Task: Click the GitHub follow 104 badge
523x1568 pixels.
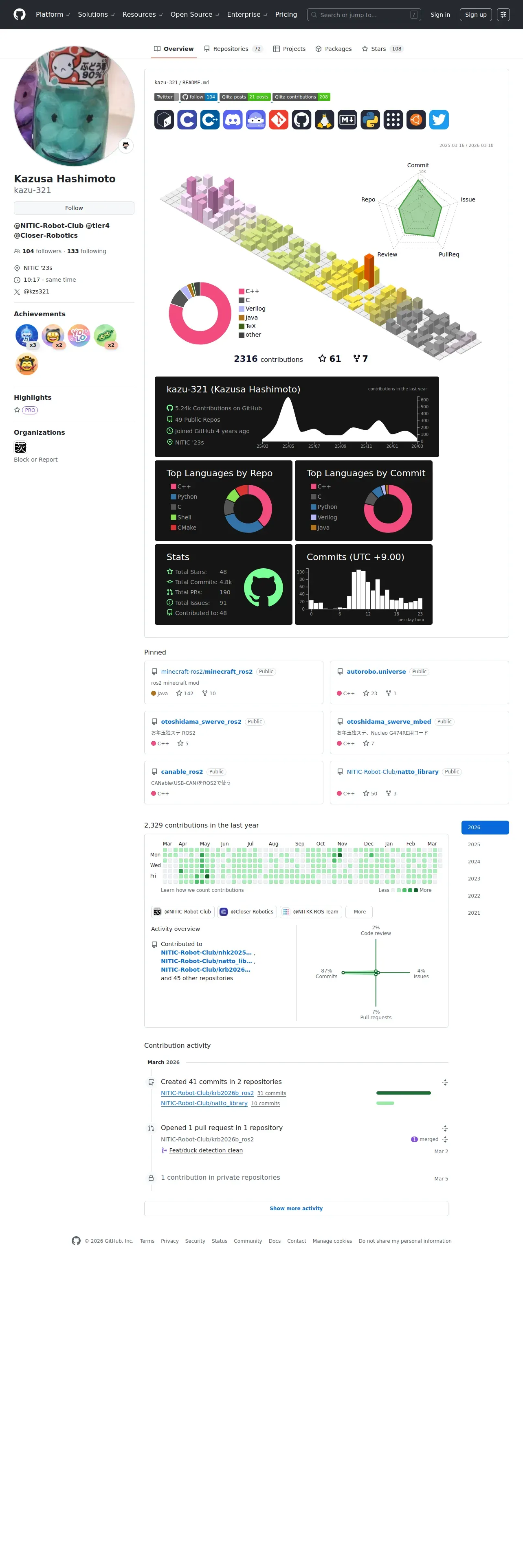Action: click(x=199, y=97)
